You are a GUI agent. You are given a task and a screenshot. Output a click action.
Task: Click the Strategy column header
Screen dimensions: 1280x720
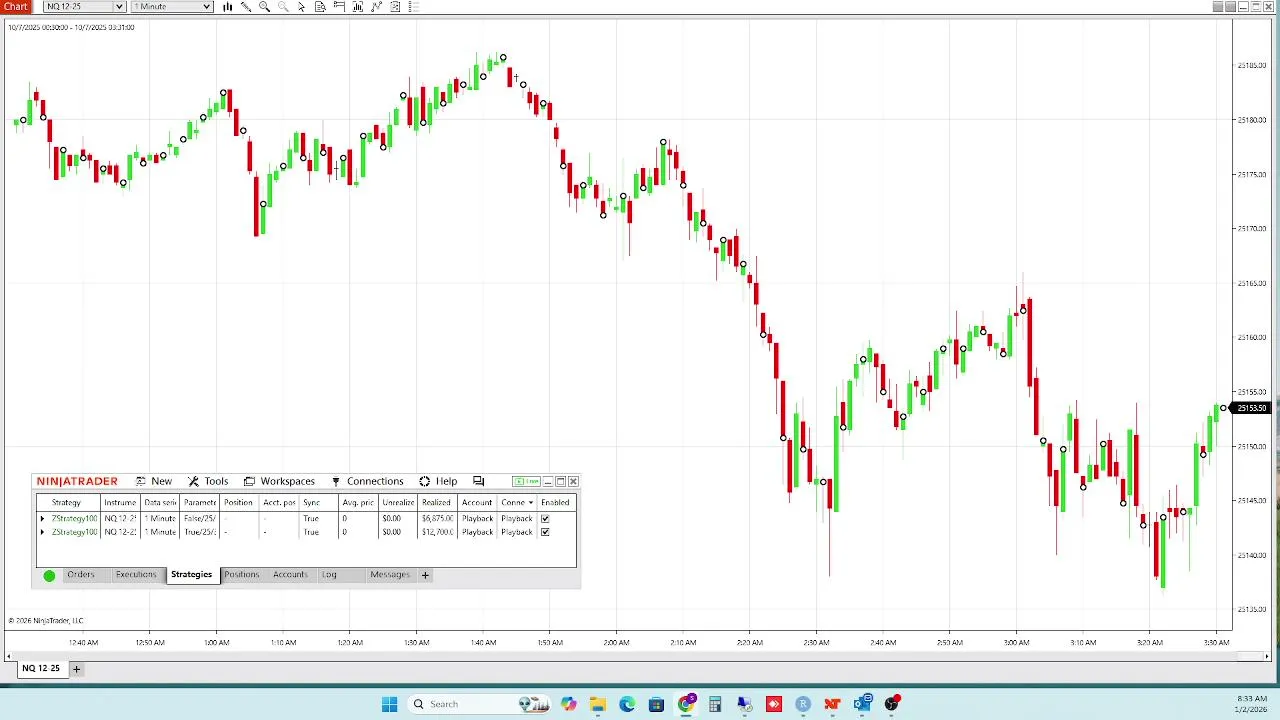pos(66,503)
